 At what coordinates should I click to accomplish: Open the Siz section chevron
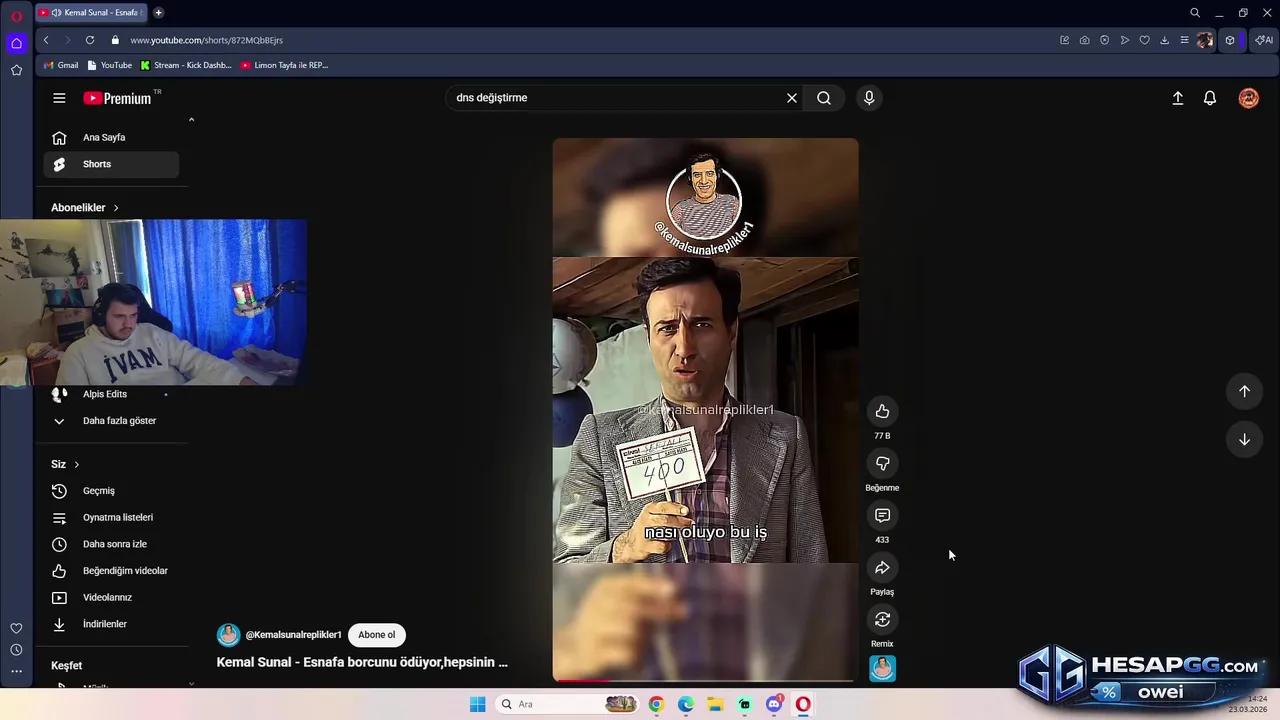coord(76,464)
